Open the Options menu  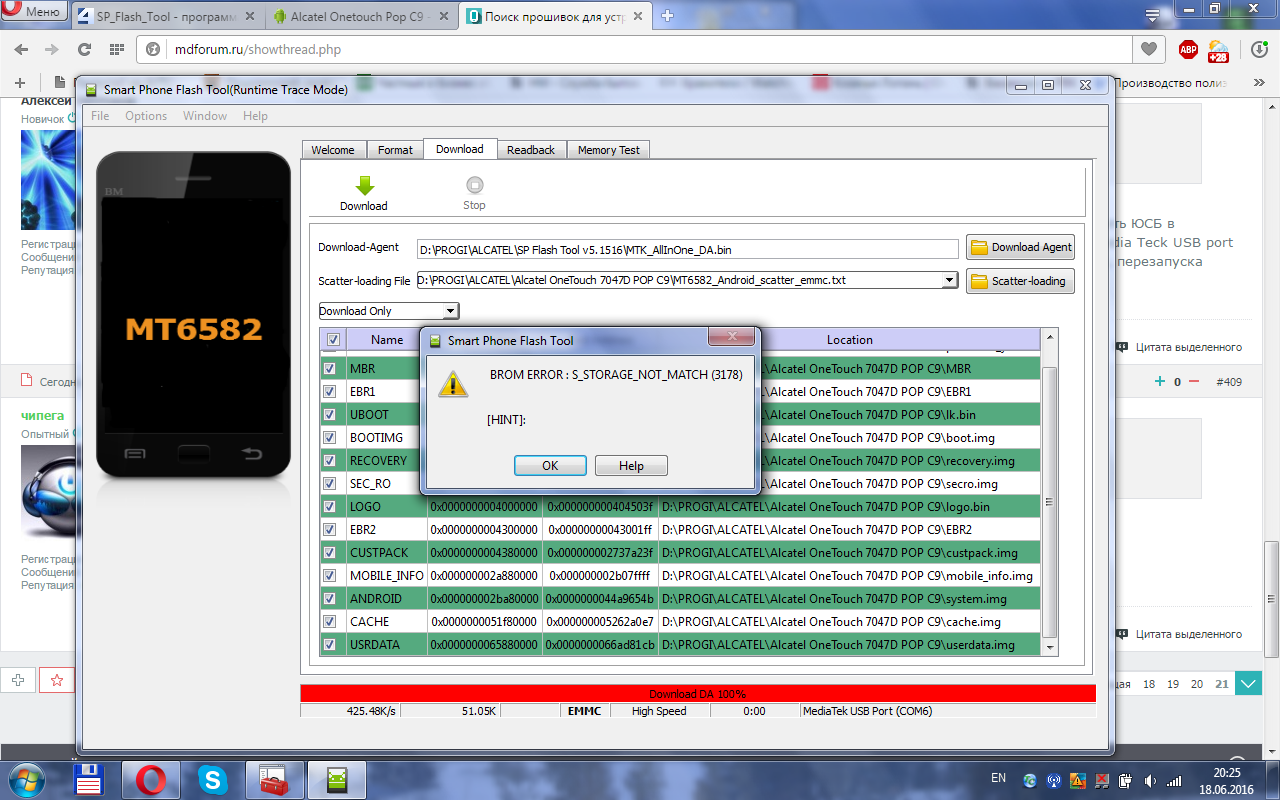point(146,116)
